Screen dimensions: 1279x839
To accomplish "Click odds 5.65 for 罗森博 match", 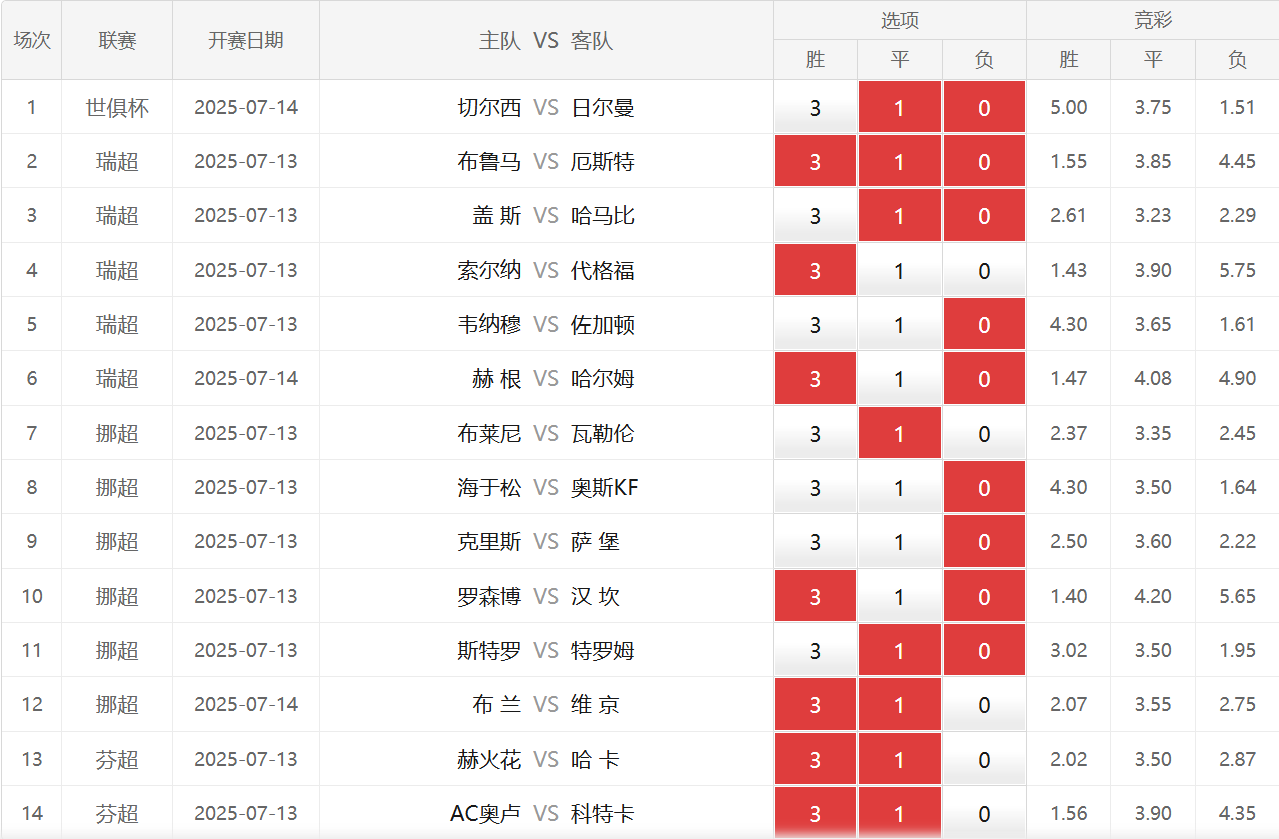I will (1237, 596).
